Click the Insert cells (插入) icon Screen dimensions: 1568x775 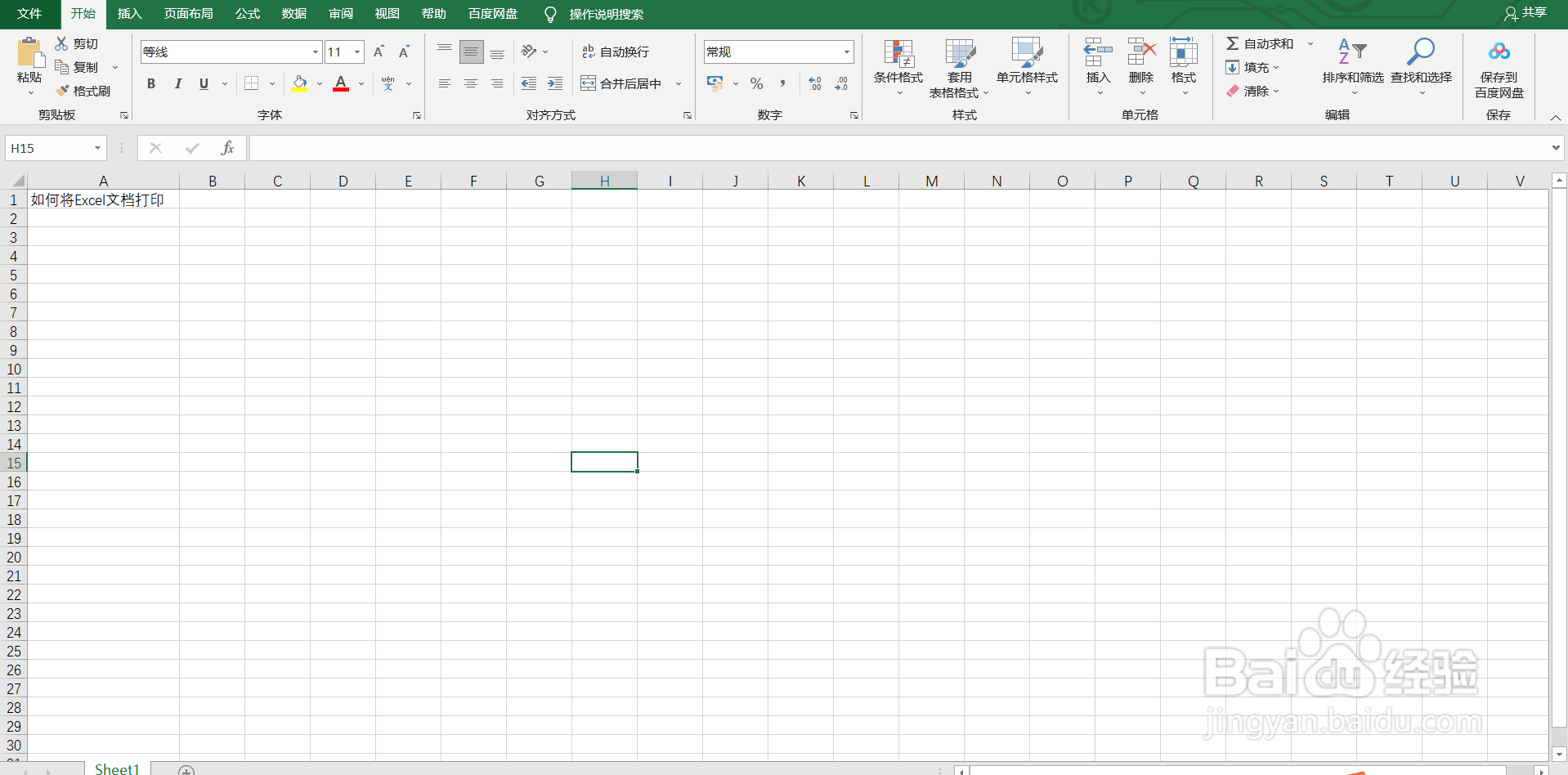pos(1098,52)
